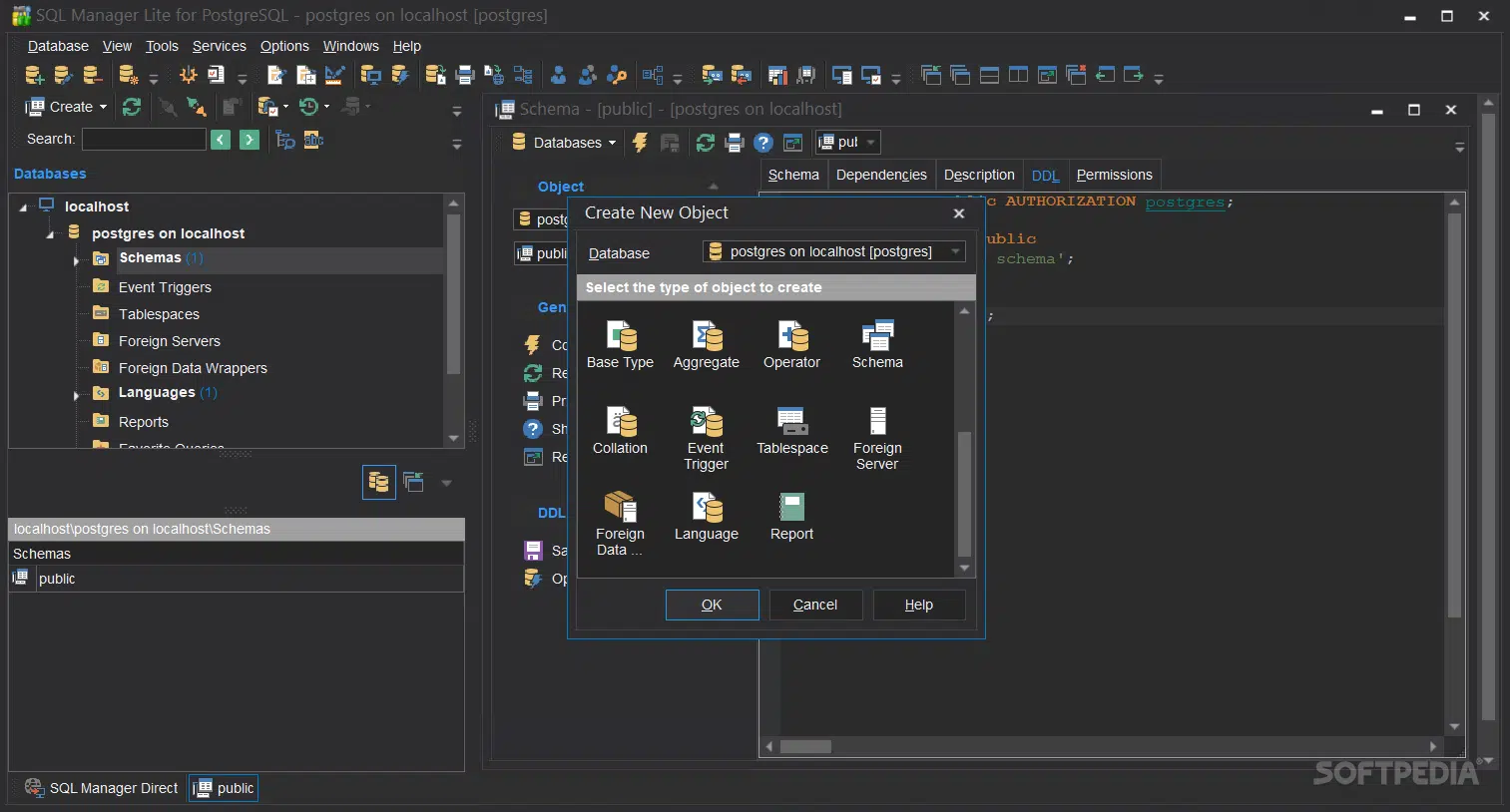The image size is (1510, 812).
Task: Click the Help button in dialog
Action: pyautogui.click(x=919, y=605)
